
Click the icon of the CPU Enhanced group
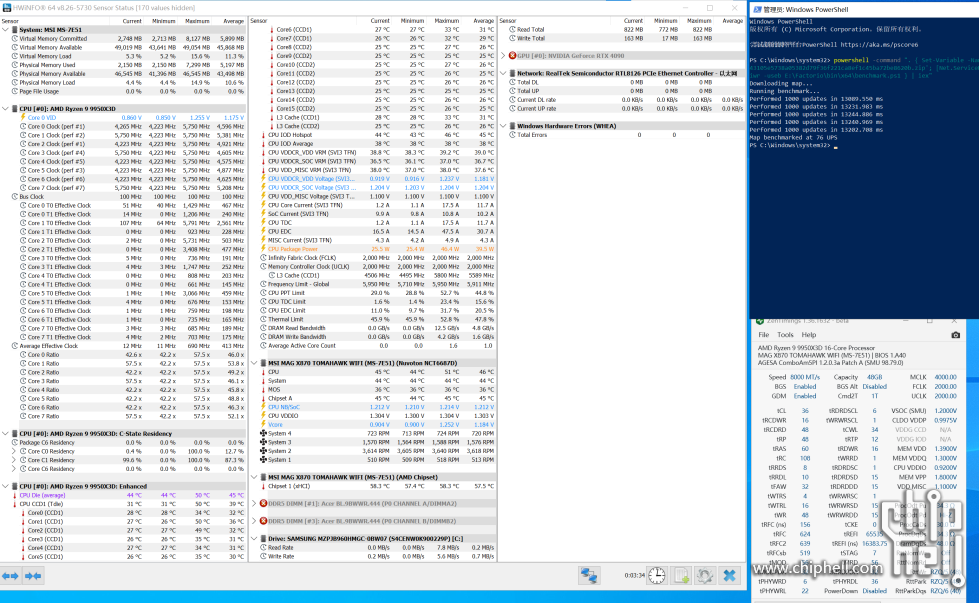(x=14, y=486)
